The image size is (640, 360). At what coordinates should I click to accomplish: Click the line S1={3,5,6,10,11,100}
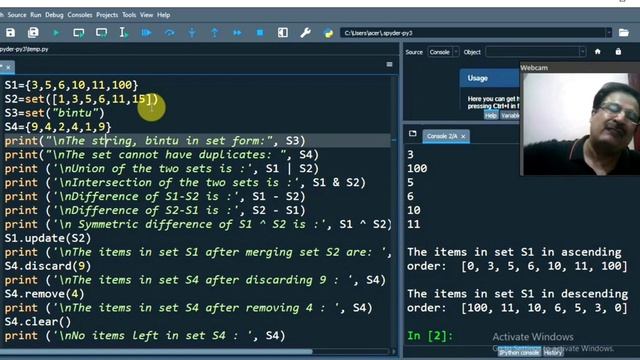click(x=71, y=85)
